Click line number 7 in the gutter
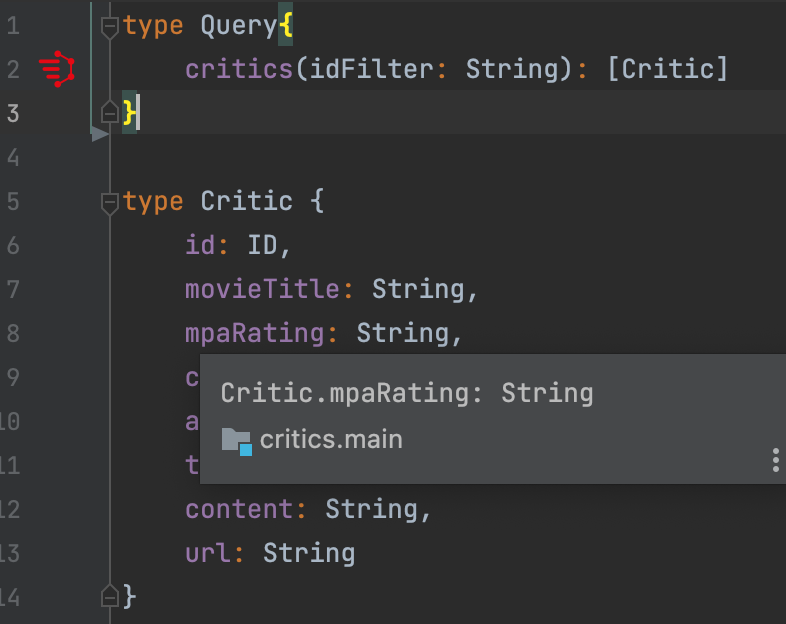 [x=13, y=290]
